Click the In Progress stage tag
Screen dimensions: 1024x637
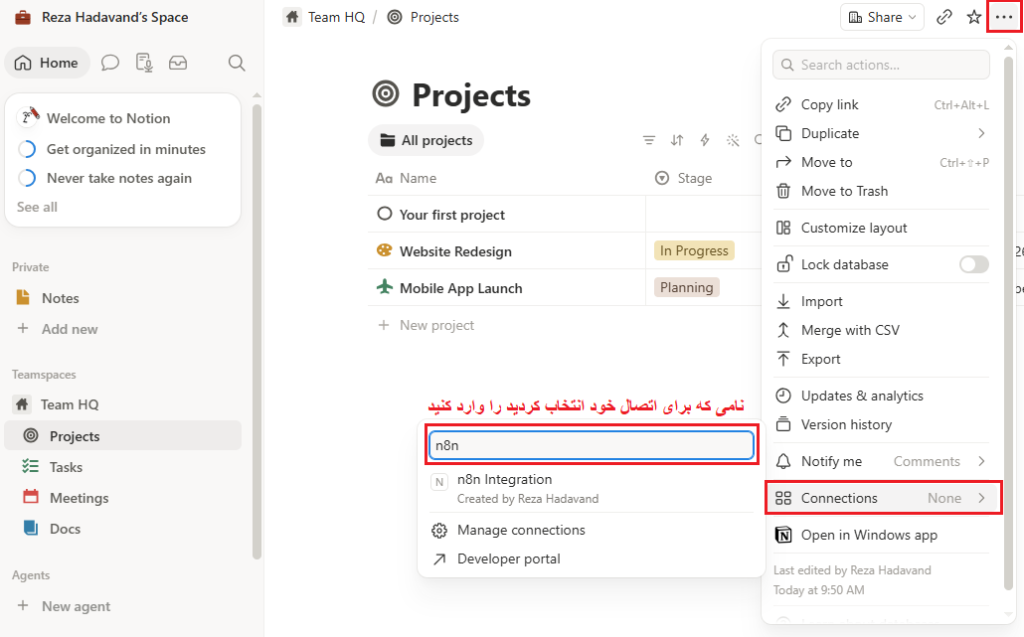(x=694, y=251)
